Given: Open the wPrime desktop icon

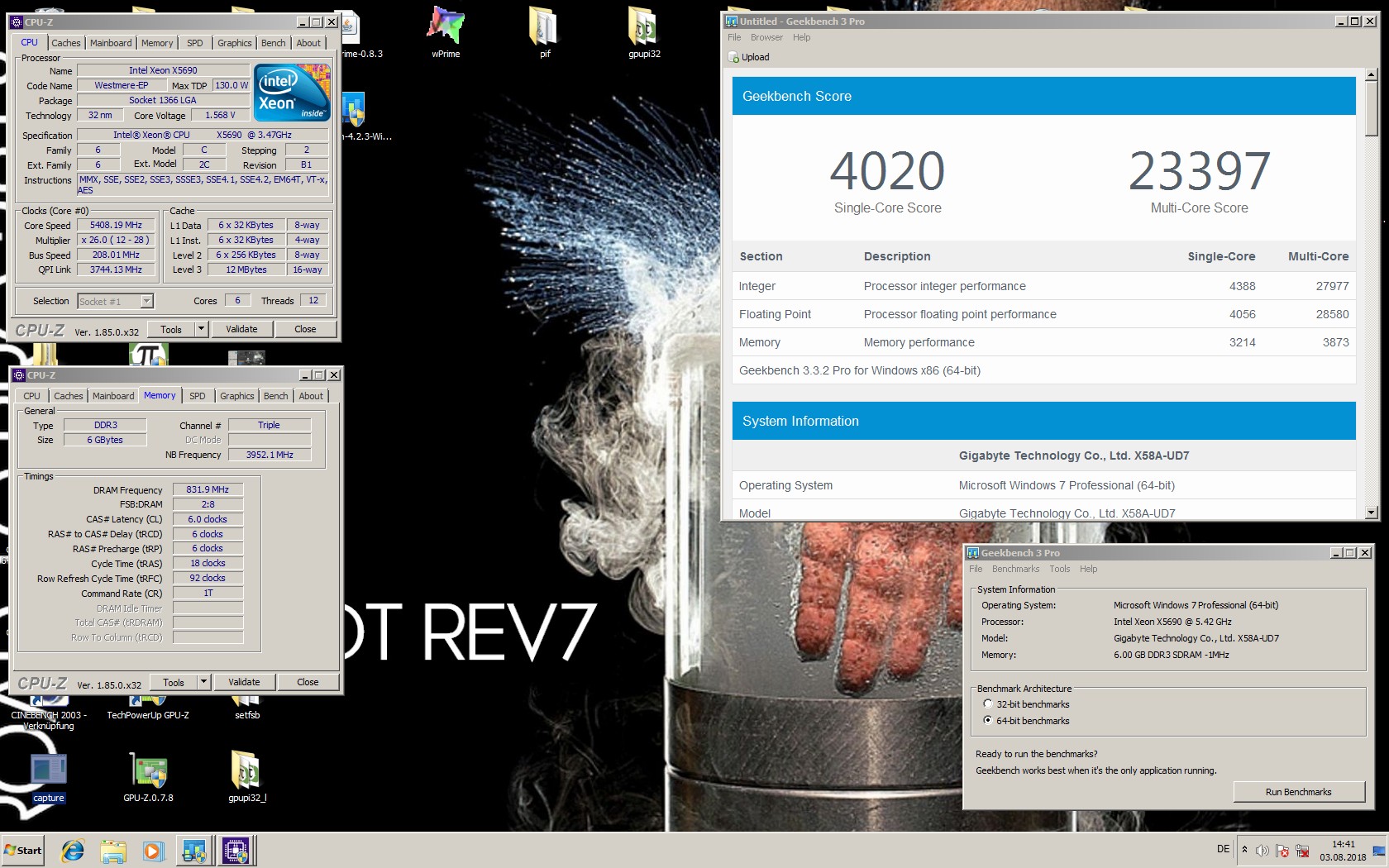Looking at the screenshot, I should click(x=446, y=31).
